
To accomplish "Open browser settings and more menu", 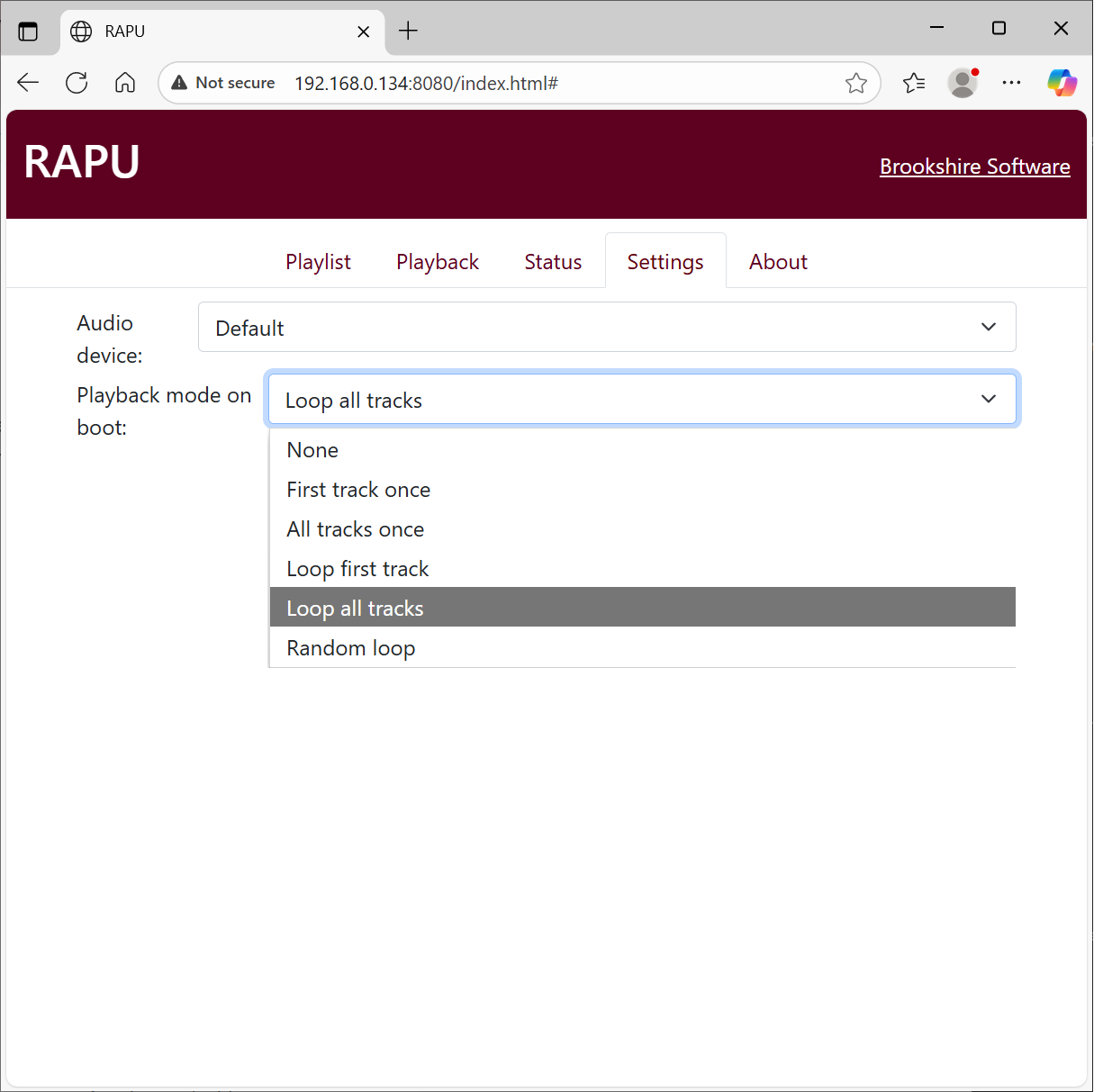I will [x=1011, y=83].
